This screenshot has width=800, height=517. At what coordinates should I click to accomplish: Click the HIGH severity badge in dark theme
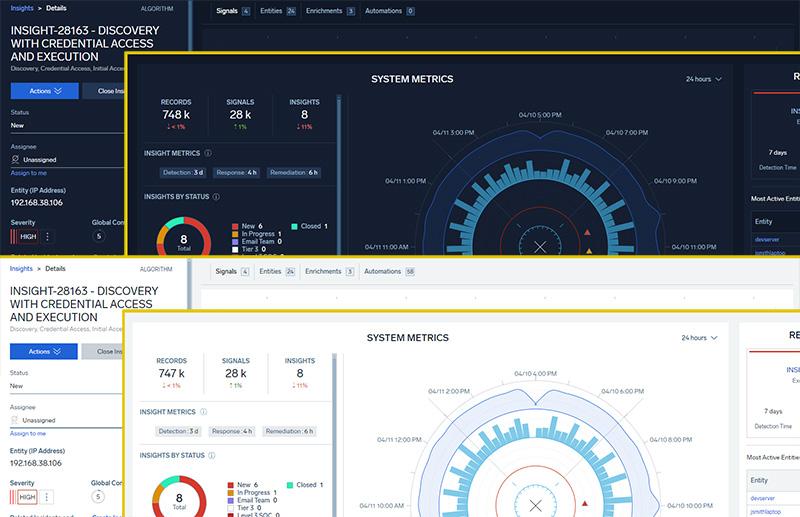point(28,237)
